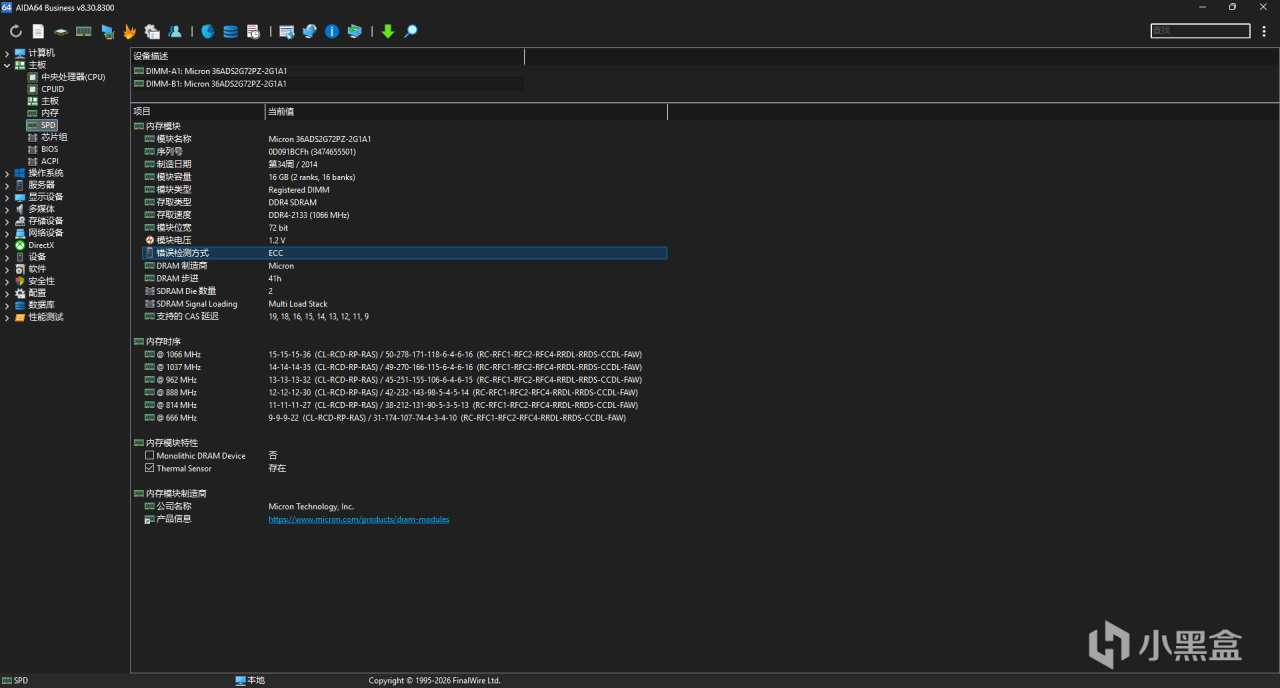Toggle the Thermal Sensor checkbox
This screenshot has height=688, width=1280.
[x=150, y=468]
